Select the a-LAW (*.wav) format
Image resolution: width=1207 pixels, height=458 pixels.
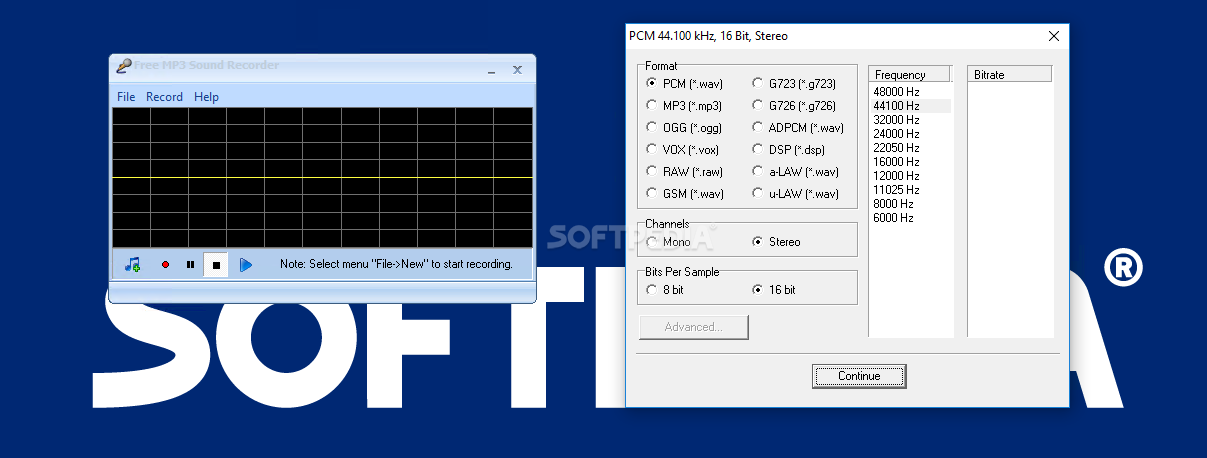[796, 172]
